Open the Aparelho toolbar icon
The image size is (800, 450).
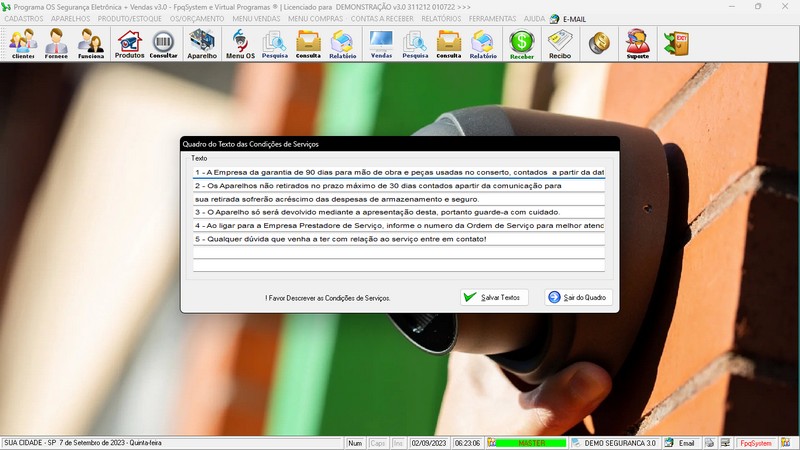pos(202,44)
